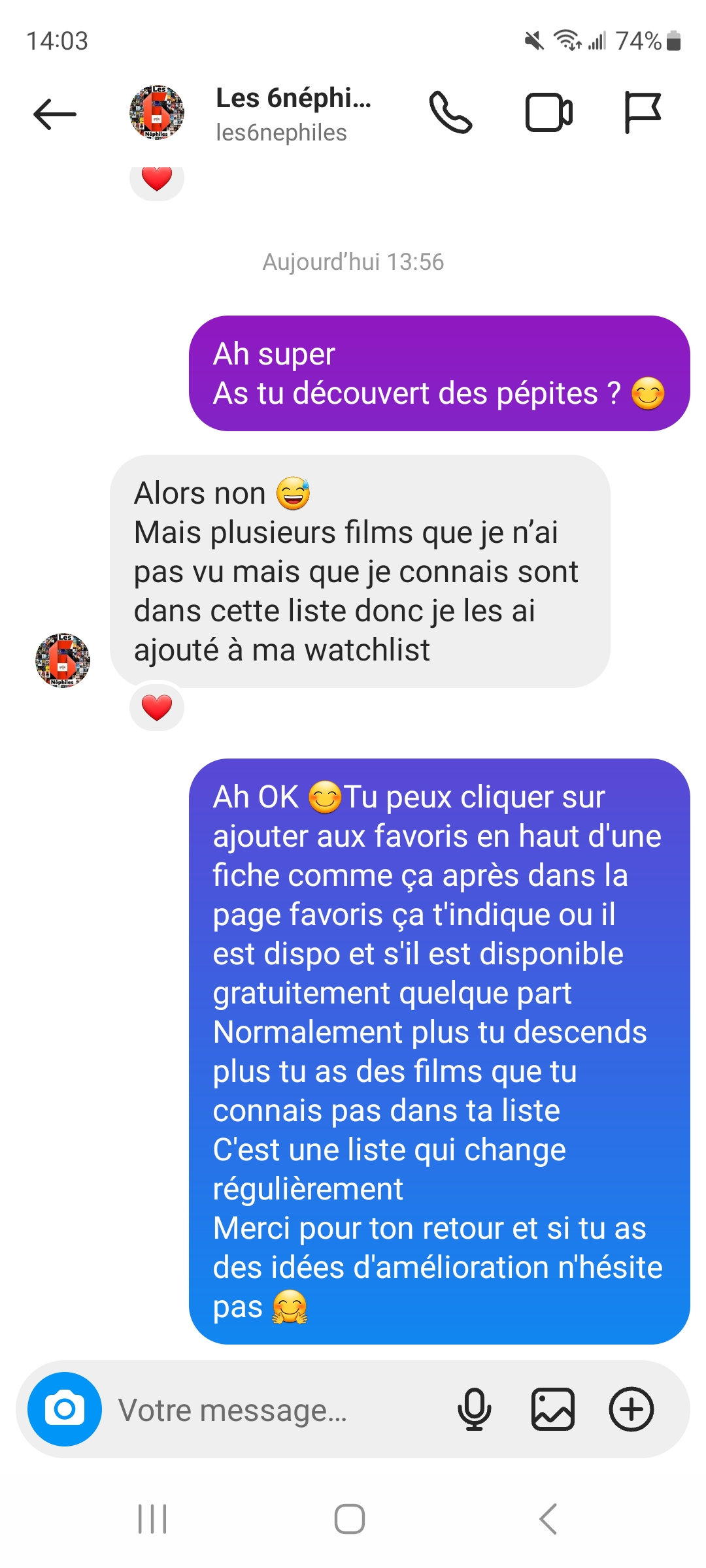Select the gray 'Alors non' message bubble
The width and height of the screenshot is (706, 1568).
360,571
